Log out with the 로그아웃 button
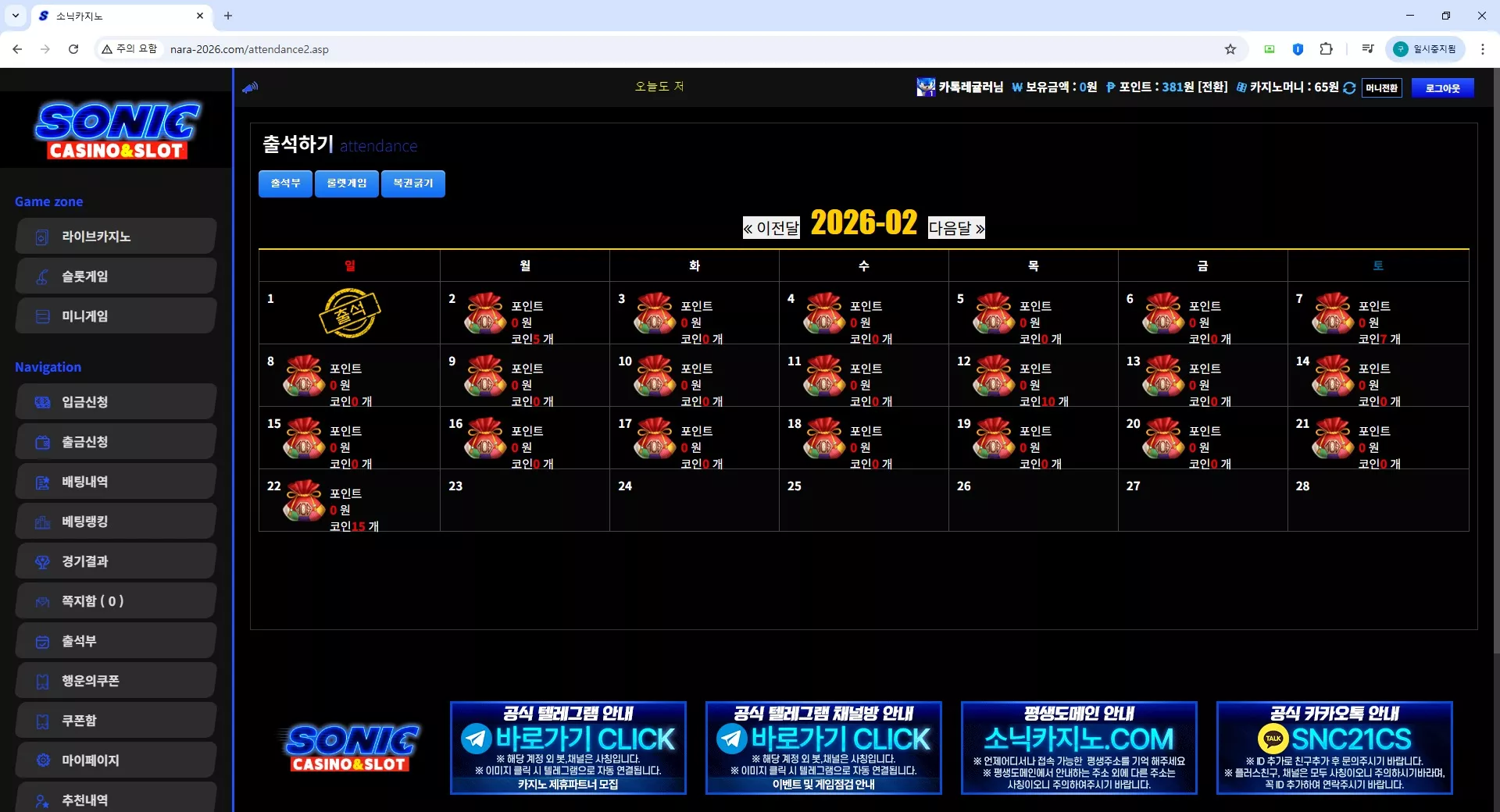 pos(1442,88)
